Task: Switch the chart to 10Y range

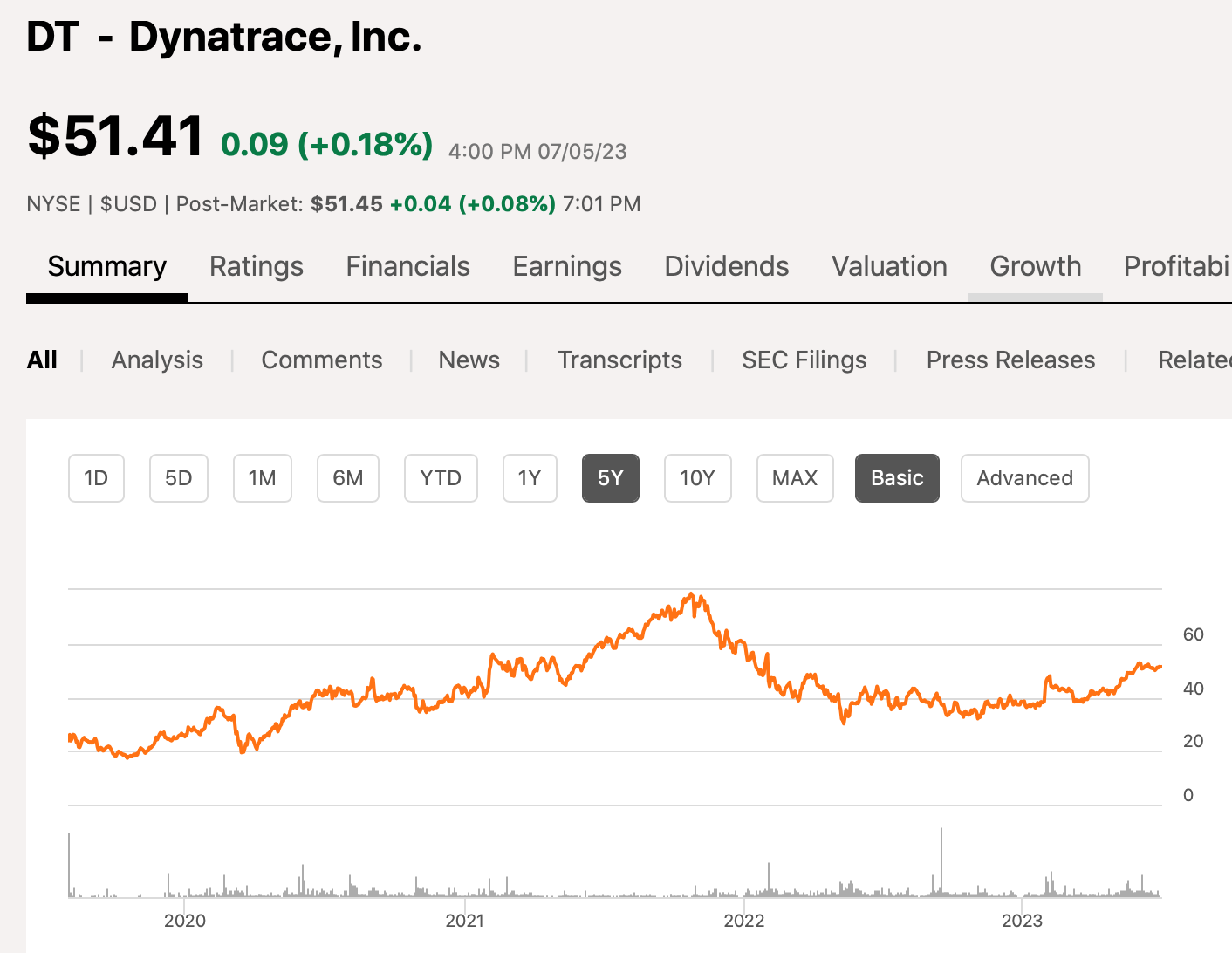Action: tap(697, 478)
